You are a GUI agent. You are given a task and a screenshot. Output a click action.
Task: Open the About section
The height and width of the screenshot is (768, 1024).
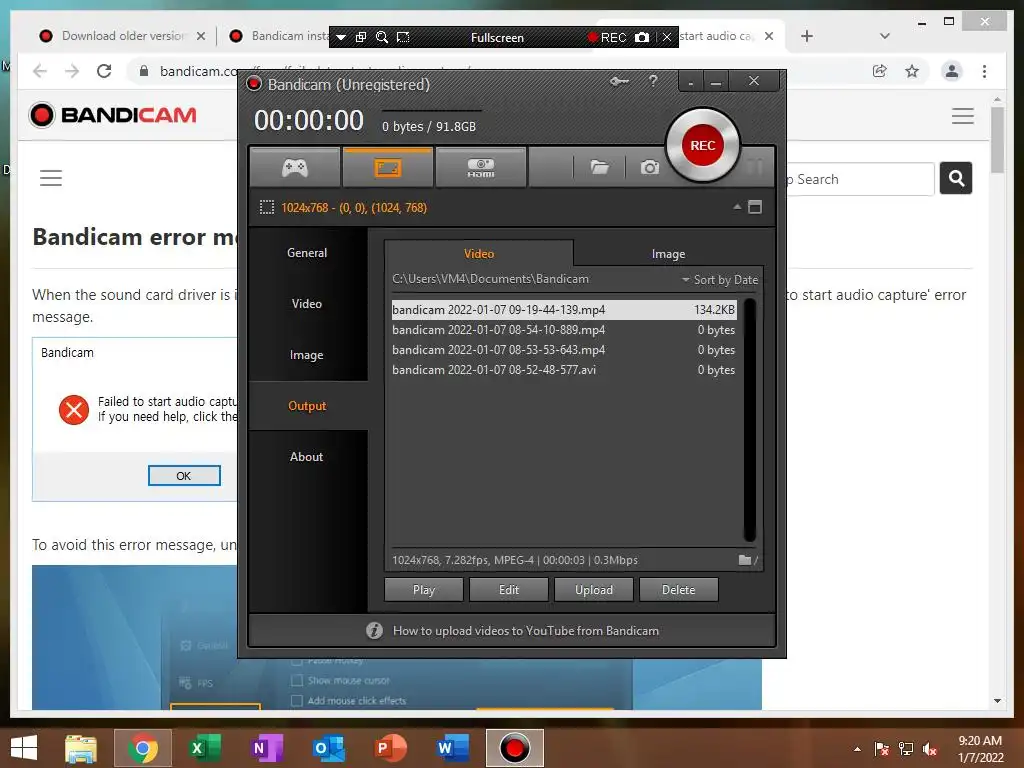(x=307, y=456)
